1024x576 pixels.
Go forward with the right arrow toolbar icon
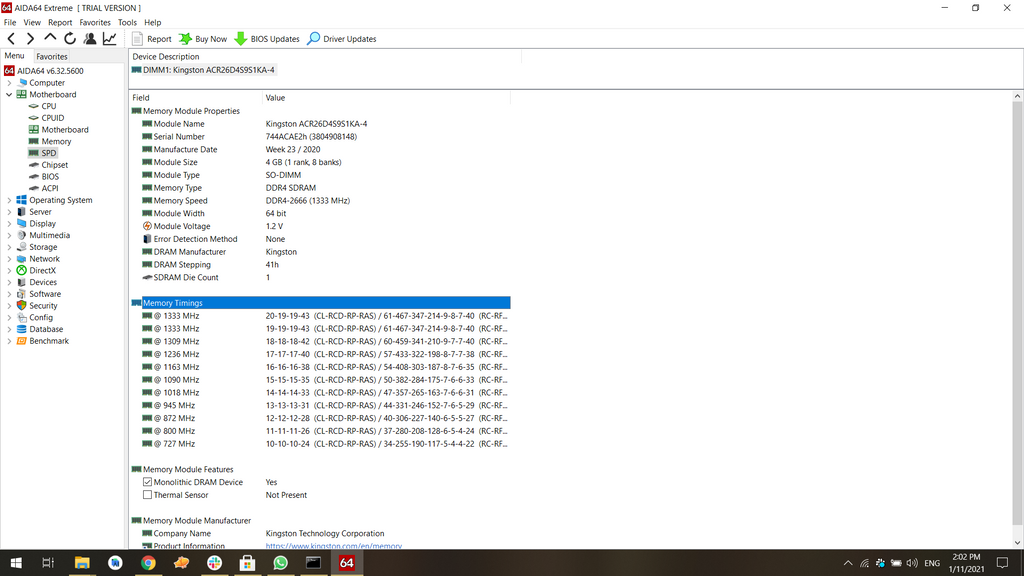click(30, 39)
